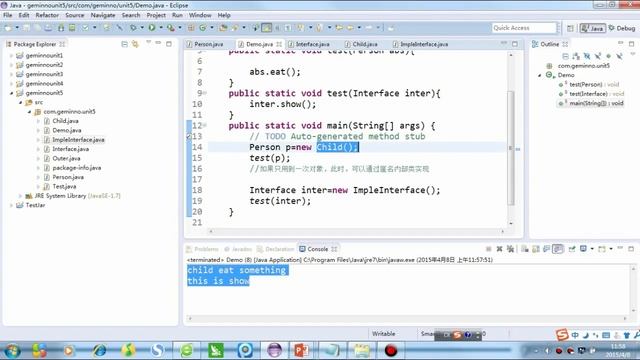
Task: Click the Open Type toolbar icon
Action: tap(223, 28)
